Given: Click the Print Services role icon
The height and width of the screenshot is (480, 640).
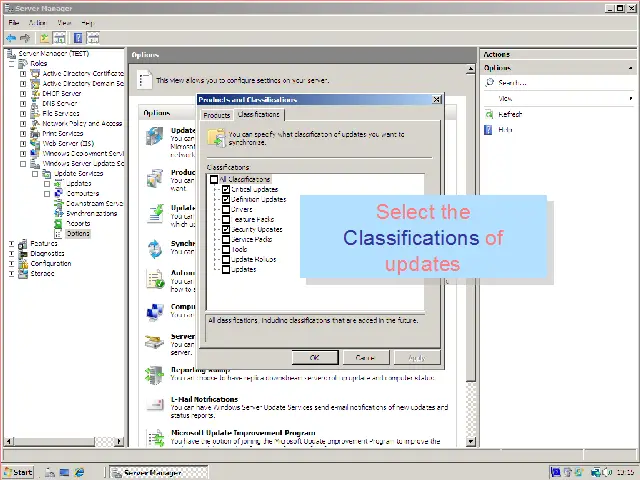Looking at the screenshot, I should click(x=36, y=133).
